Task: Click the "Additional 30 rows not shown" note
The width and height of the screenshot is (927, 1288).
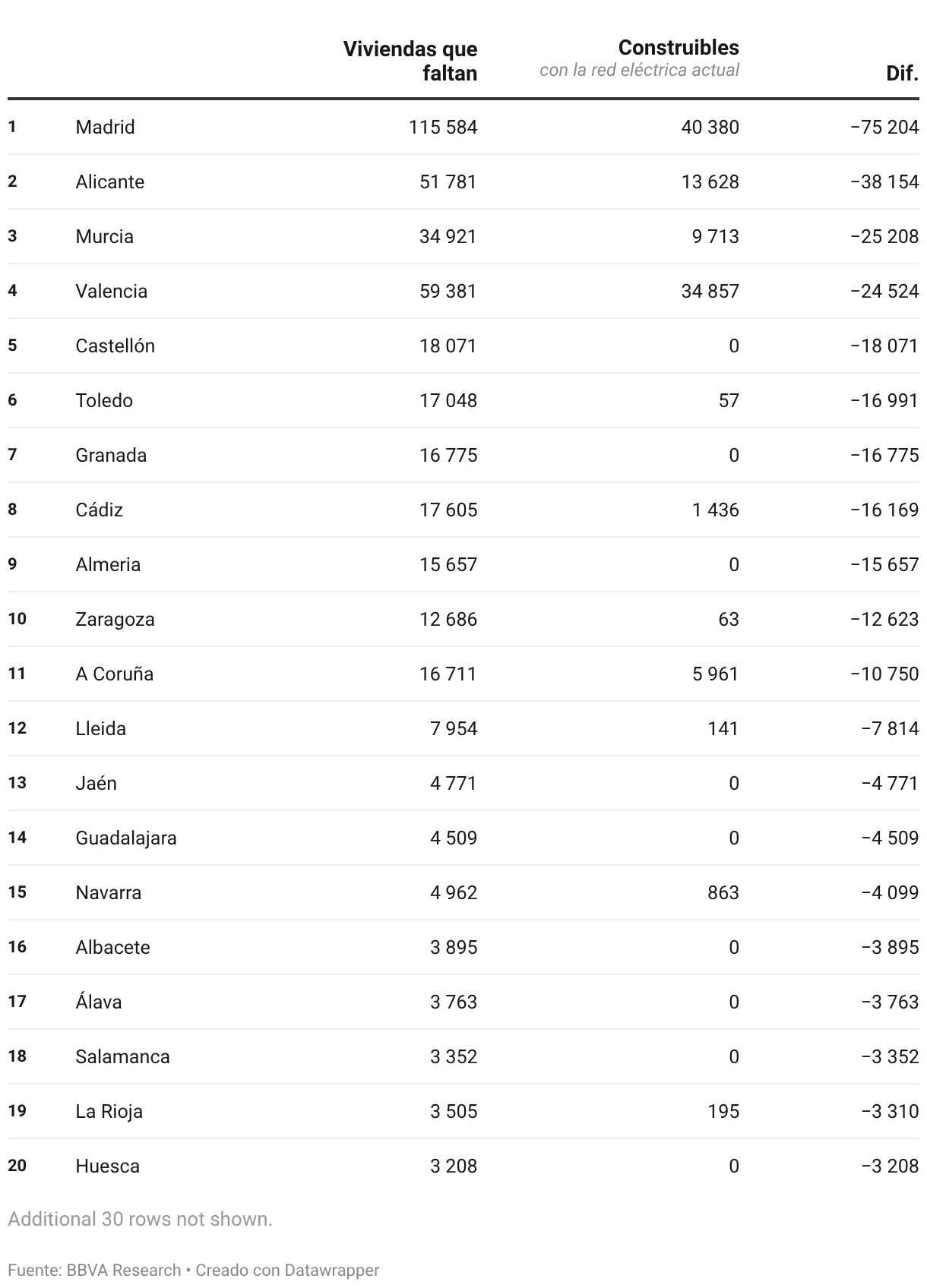Action: point(140,1219)
